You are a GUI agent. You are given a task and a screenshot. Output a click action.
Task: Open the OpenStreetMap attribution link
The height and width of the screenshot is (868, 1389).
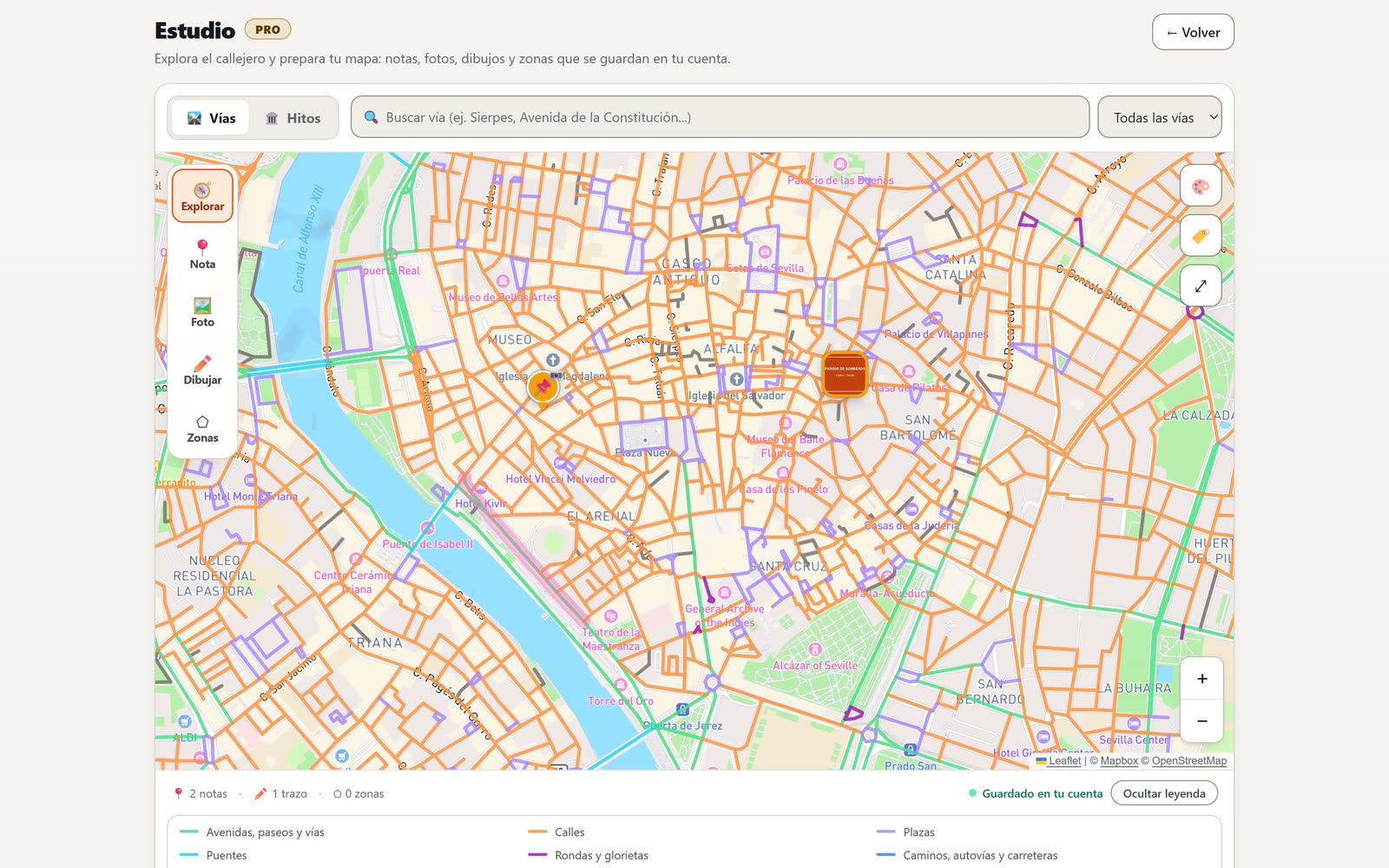(x=1189, y=761)
